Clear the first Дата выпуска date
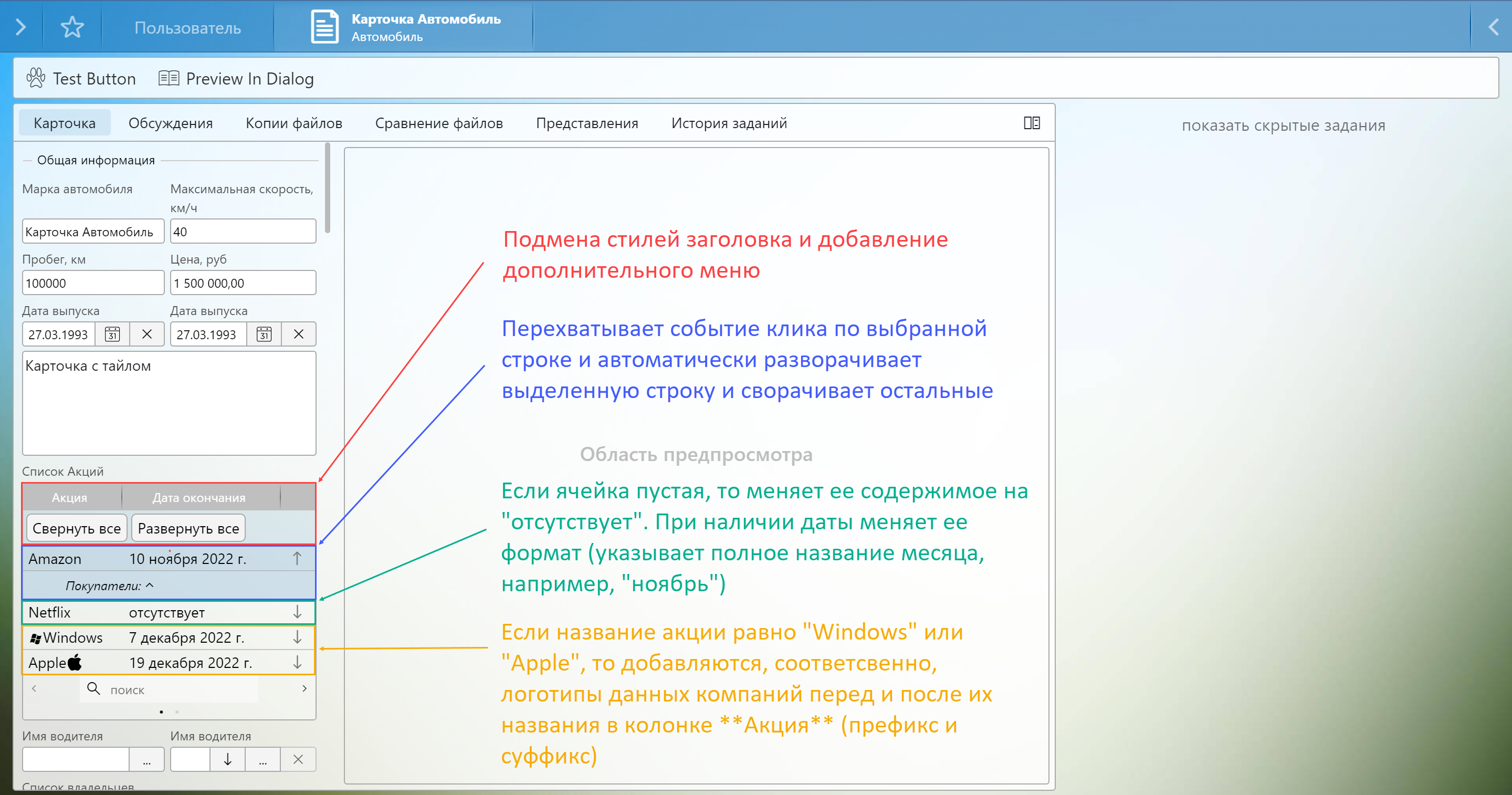This screenshot has width=1512, height=795. tap(147, 334)
